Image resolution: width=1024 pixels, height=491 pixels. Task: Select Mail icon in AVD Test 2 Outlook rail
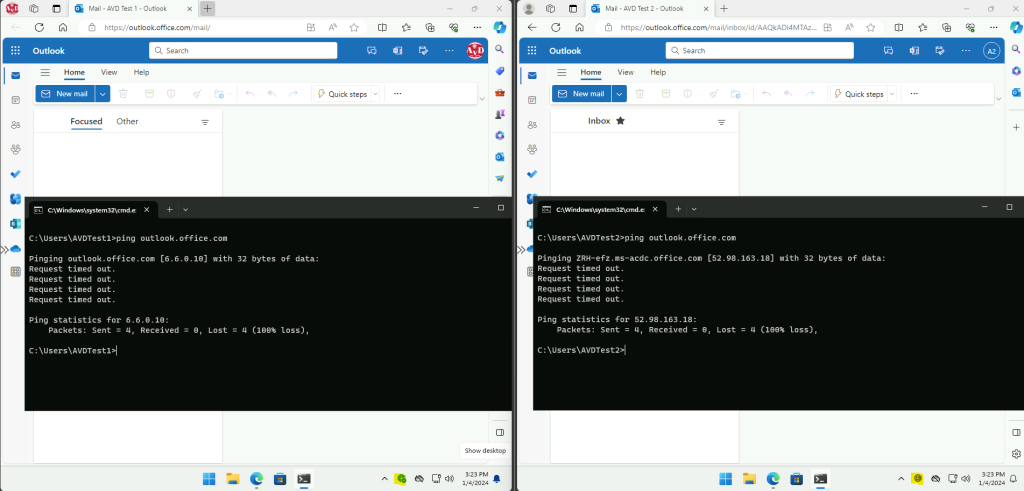coord(532,75)
